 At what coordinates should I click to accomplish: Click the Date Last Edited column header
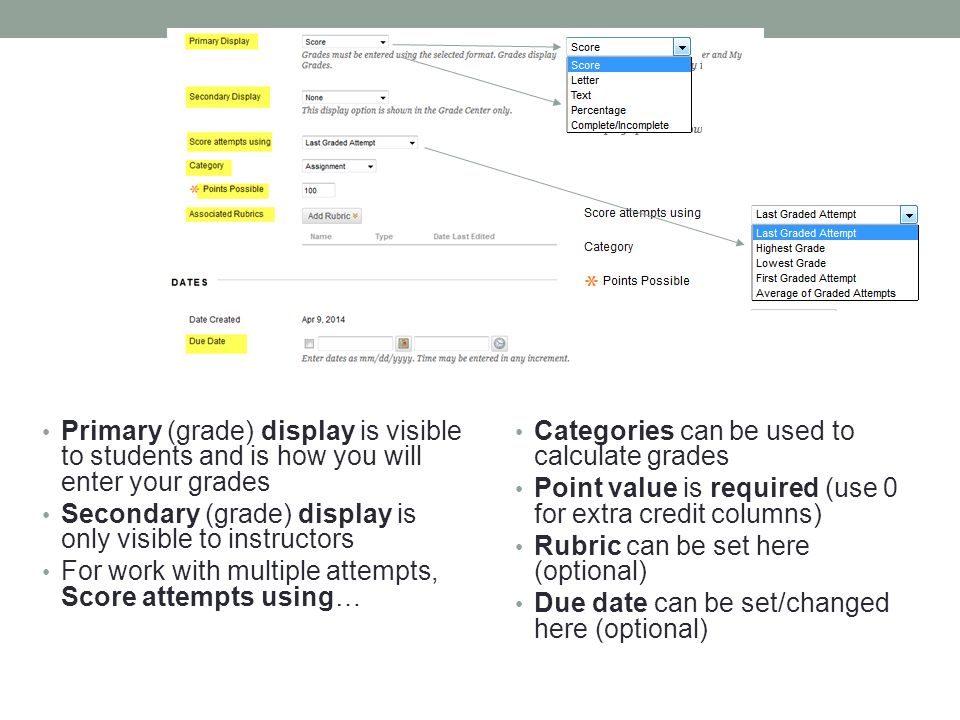pyautogui.click(x=464, y=236)
